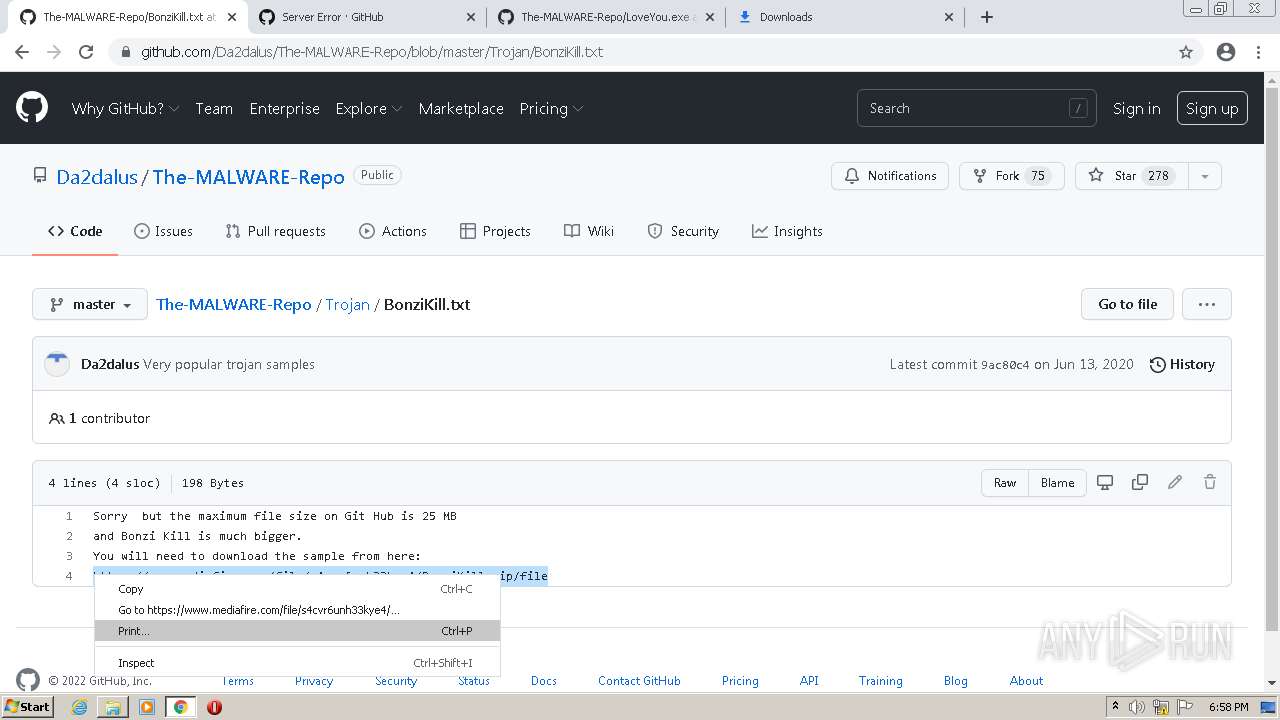Click the GitHub octocat logo in header
The height and width of the screenshot is (720, 1280).
click(x=32, y=108)
